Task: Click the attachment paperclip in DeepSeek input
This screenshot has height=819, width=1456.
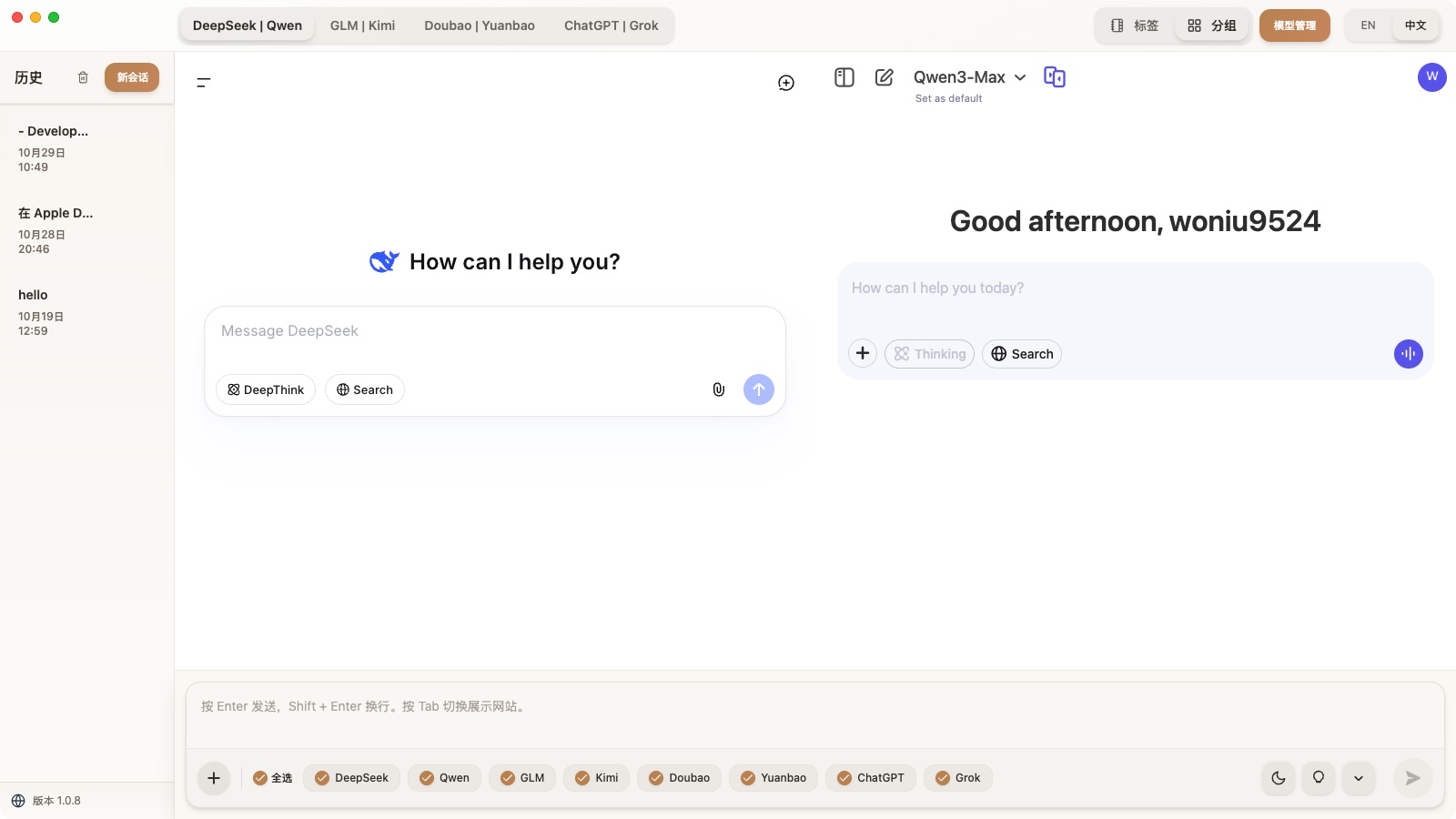Action: 718,389
